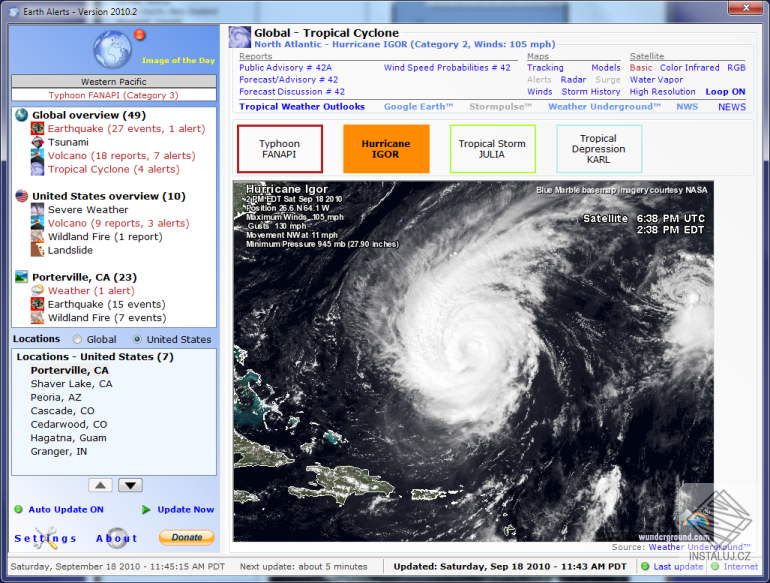Screen dimensions: 770x583
Task: Open Settings
Action: pyautogui.click(x=46, y=538)
